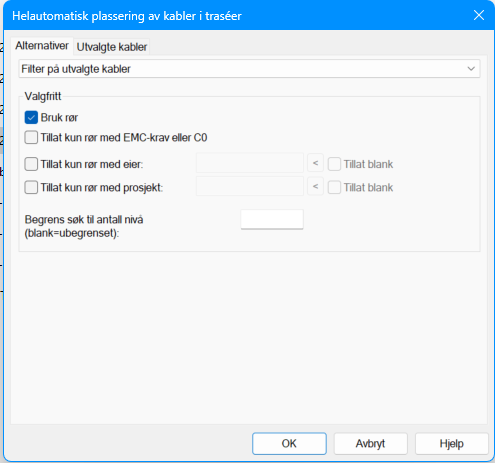Image resolution: width=495 pixels, height=463 pixels.
Task: Uncheck the Bruk rør checkbox
Action: (31, 118)
